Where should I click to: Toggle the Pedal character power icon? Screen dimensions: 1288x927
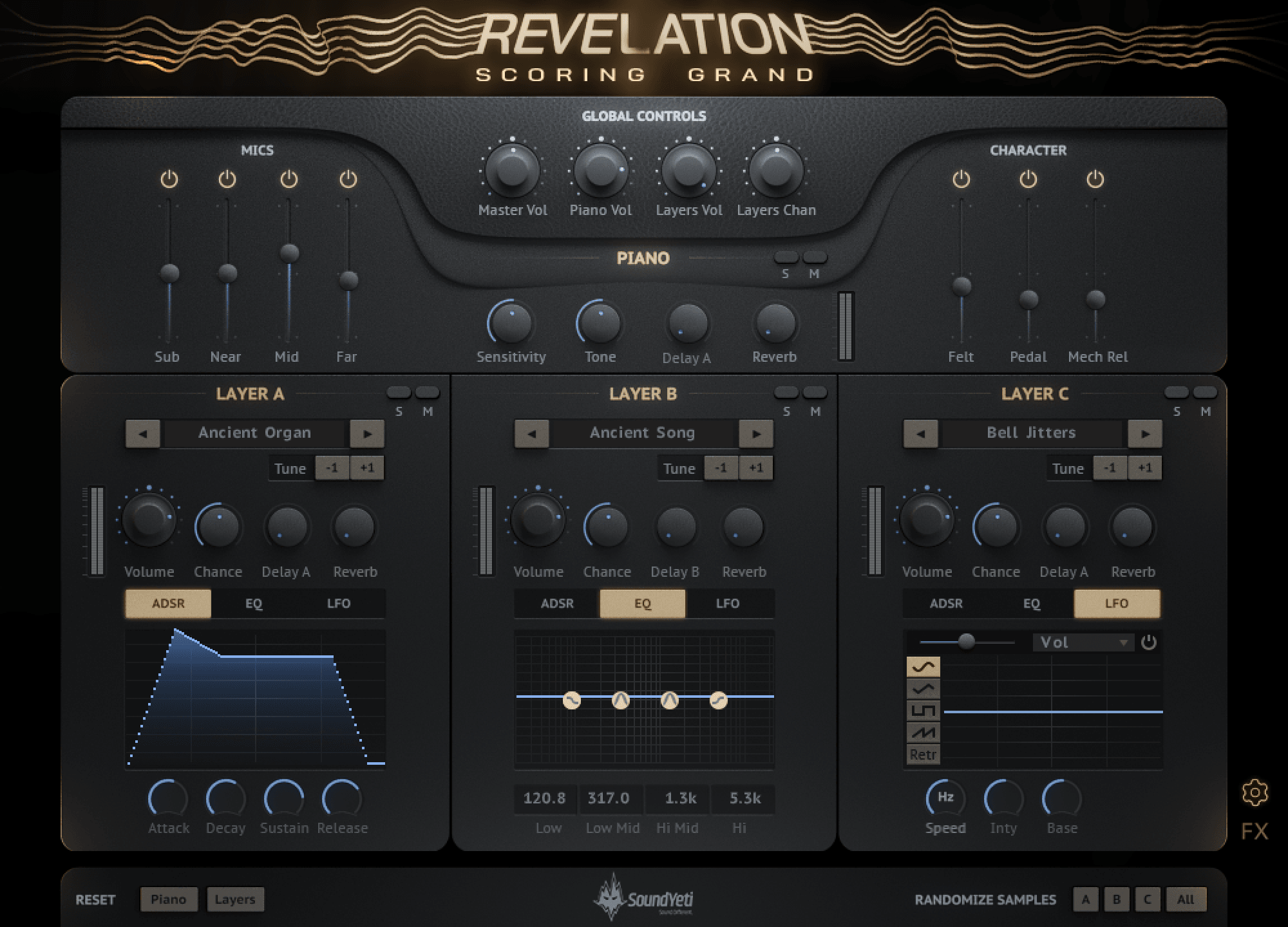tap(1028, 179)
